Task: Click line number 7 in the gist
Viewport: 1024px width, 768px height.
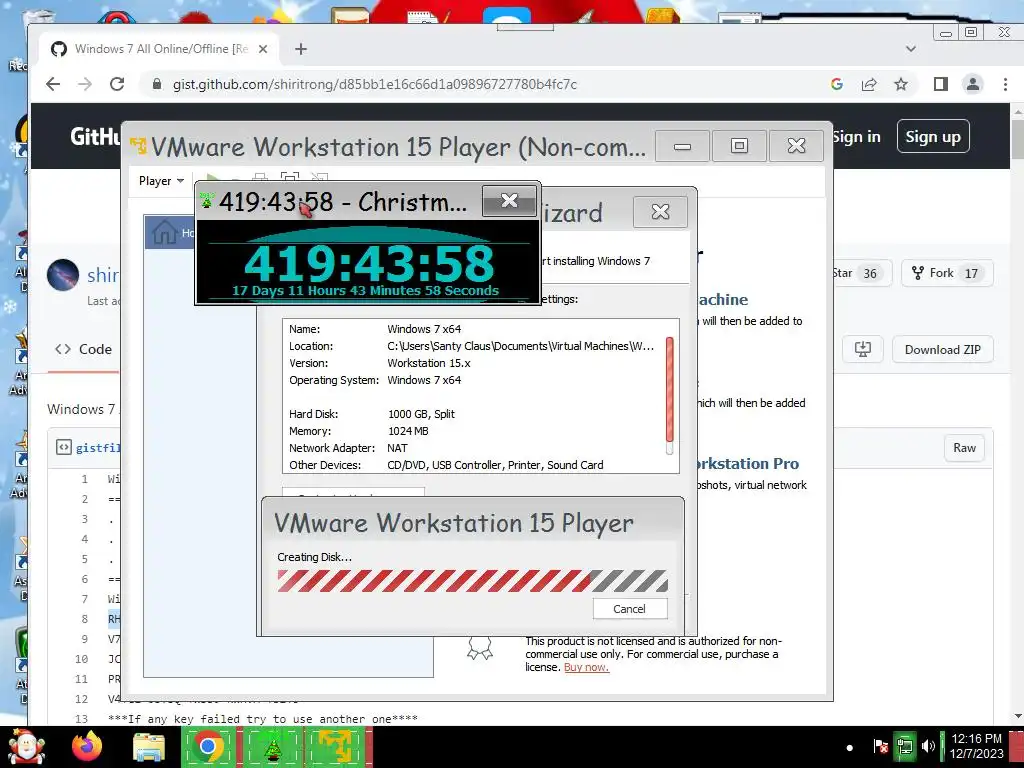Action: 84,599
